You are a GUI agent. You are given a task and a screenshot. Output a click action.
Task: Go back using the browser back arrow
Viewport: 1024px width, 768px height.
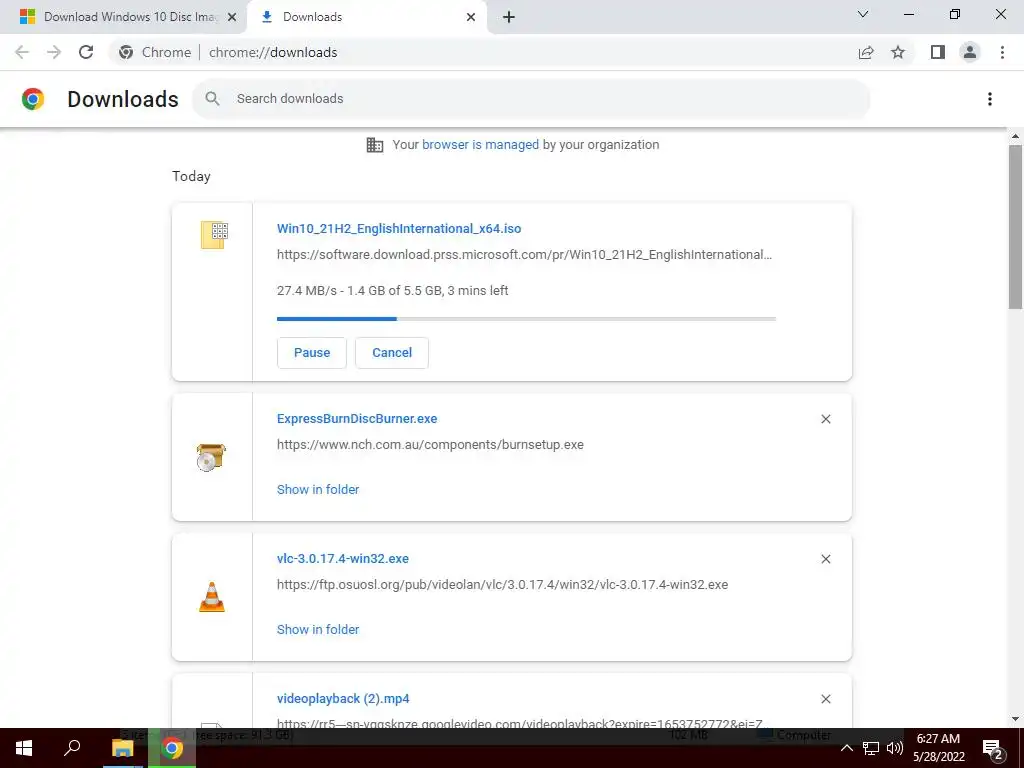point(22,52)
